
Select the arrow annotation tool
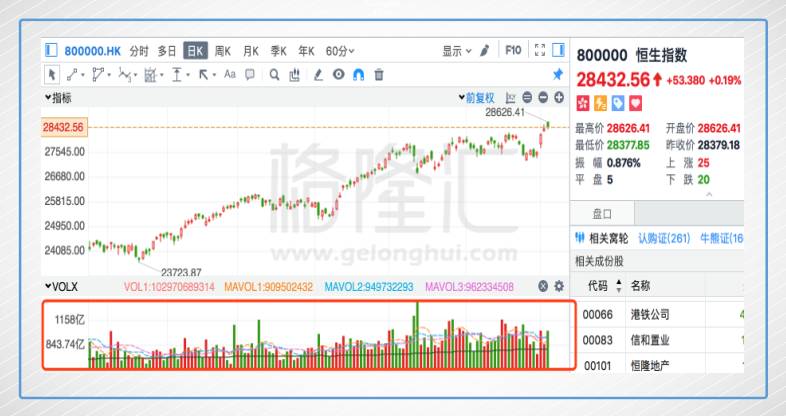[204, 75]
